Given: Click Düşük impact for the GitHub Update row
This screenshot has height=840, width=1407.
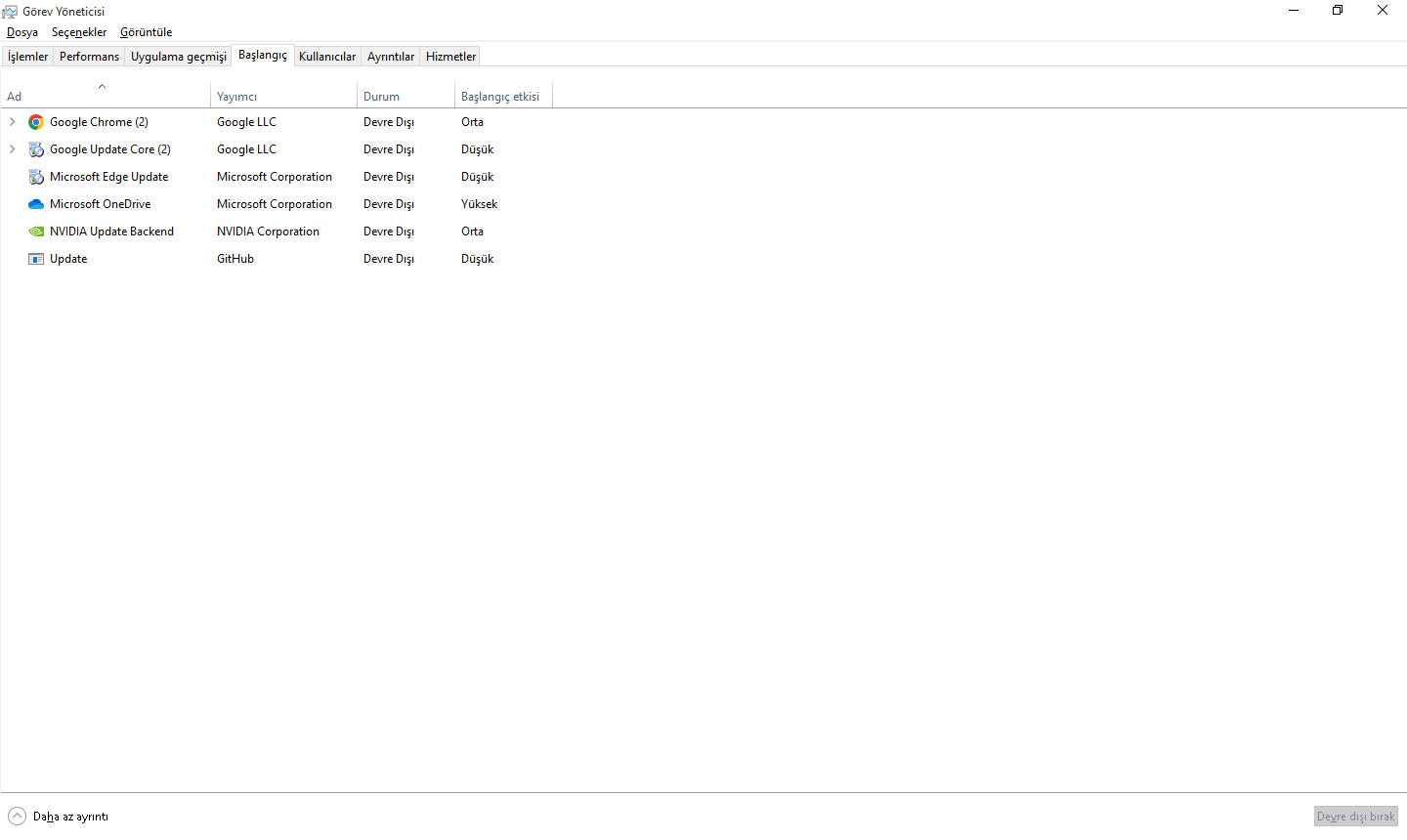Looking at the screenshot, I should [477, 259].
